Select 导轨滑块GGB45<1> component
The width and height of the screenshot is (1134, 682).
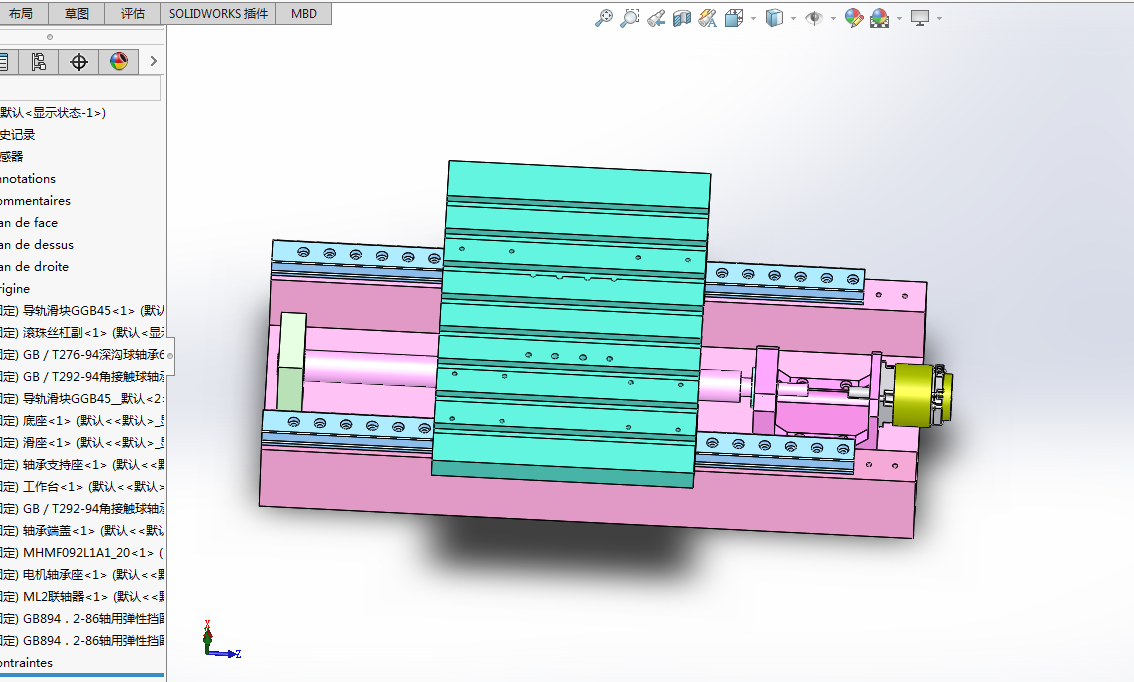pyautogui.click(x=82, y=310)
